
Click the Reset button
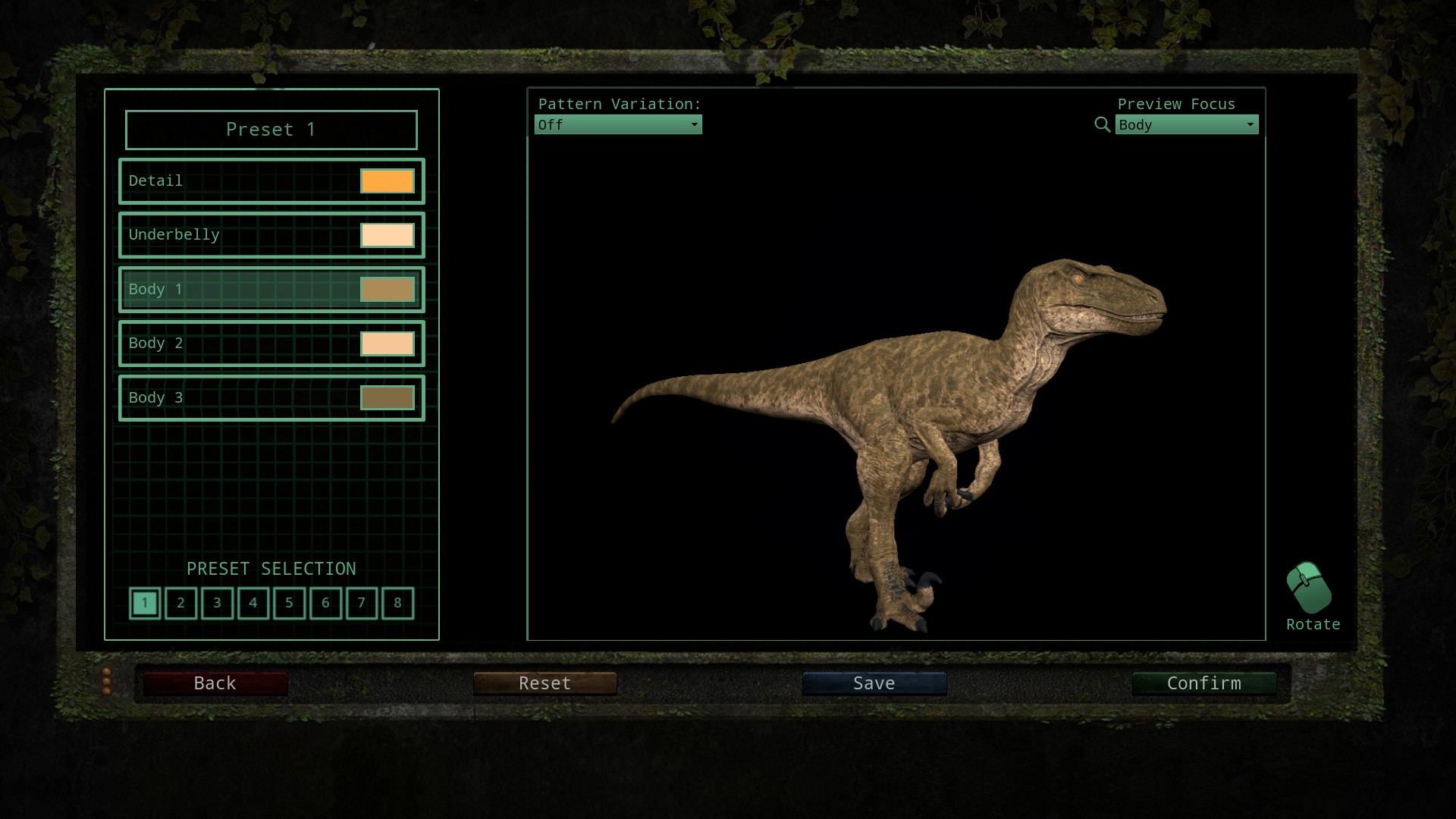tap(544, 683)
